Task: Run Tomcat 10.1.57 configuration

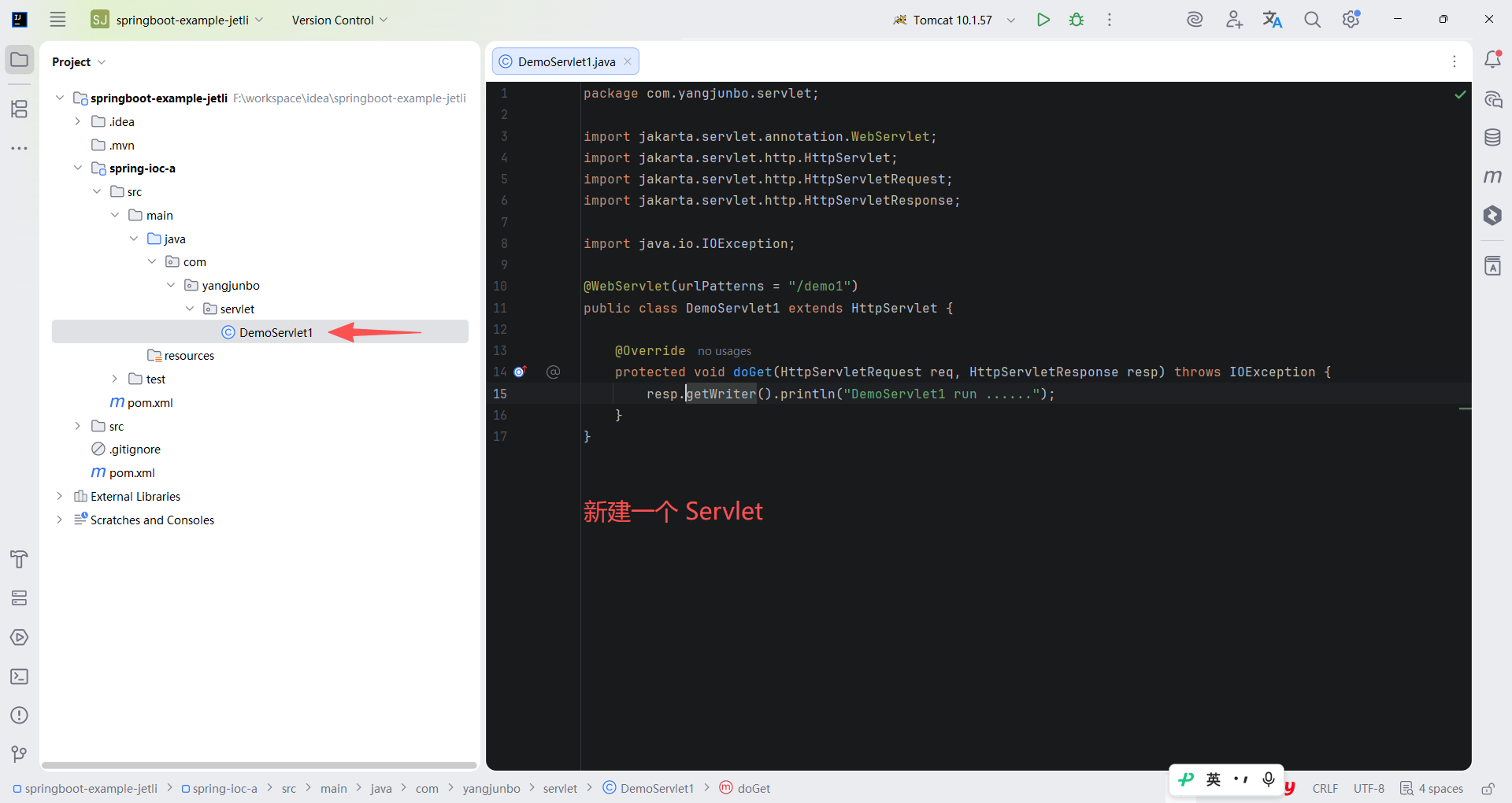Action: (1043, 20)
